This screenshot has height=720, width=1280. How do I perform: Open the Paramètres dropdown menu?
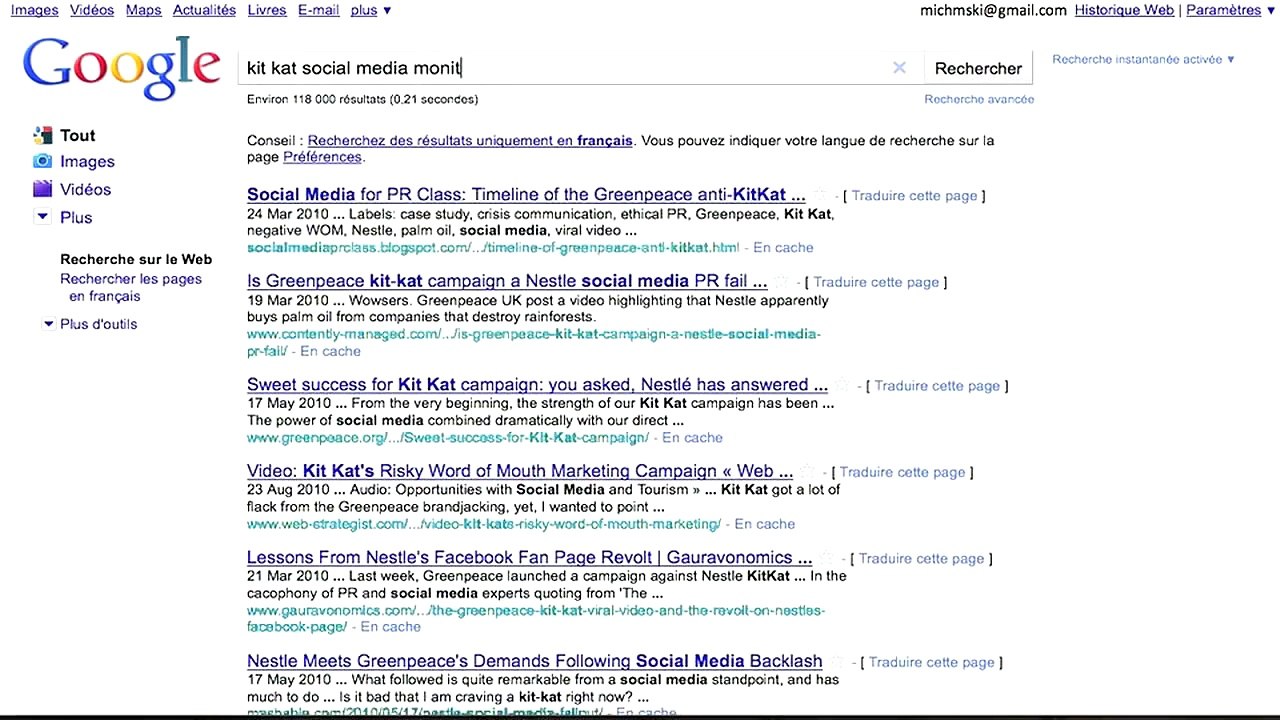tap(1231, 10)
